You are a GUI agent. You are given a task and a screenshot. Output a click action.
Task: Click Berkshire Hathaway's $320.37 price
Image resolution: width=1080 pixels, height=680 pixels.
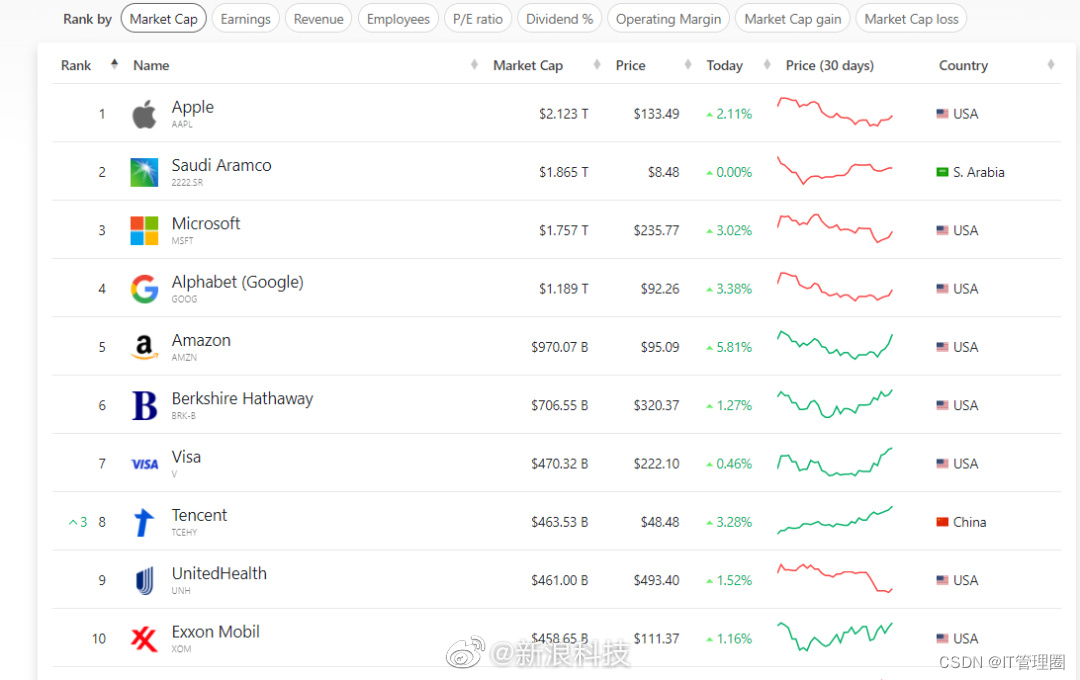pyautogui.click(x=656, y=405)
